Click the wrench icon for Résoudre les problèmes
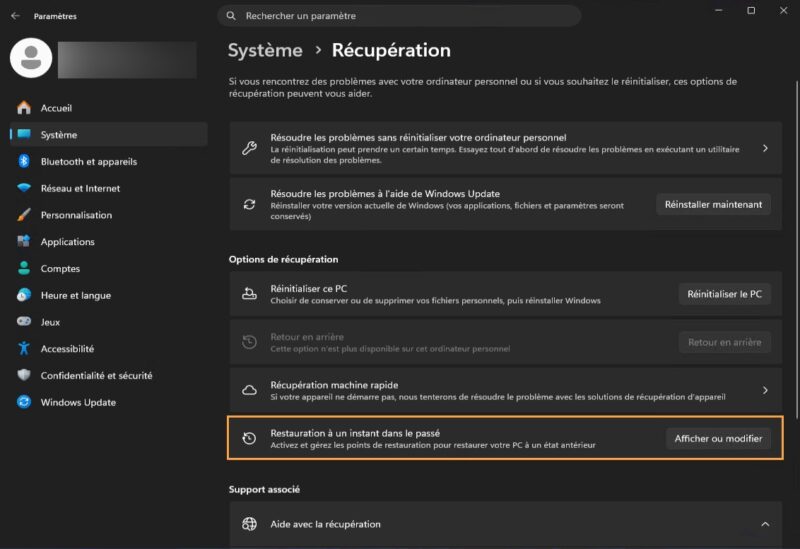The width and height of the screenshot is (800, 549). pos(249,148)
